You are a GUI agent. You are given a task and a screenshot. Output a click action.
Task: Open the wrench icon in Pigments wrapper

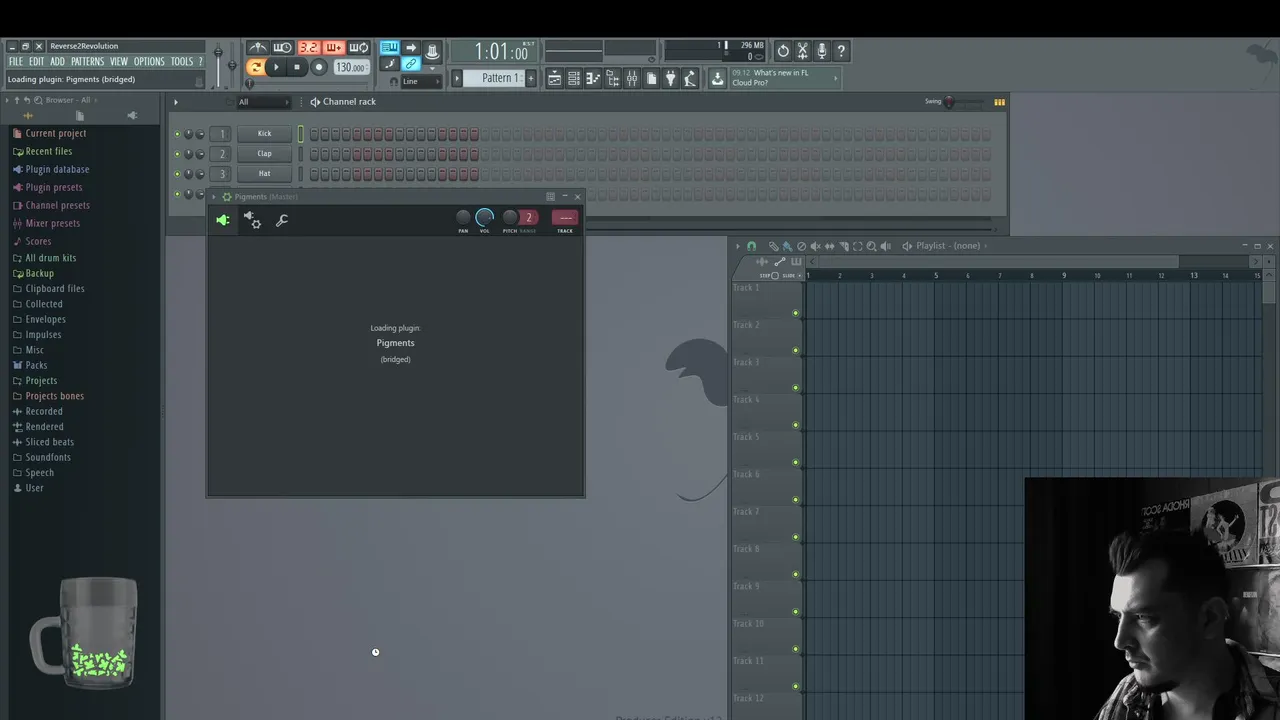pyautogui.click(x=282, y=220)
